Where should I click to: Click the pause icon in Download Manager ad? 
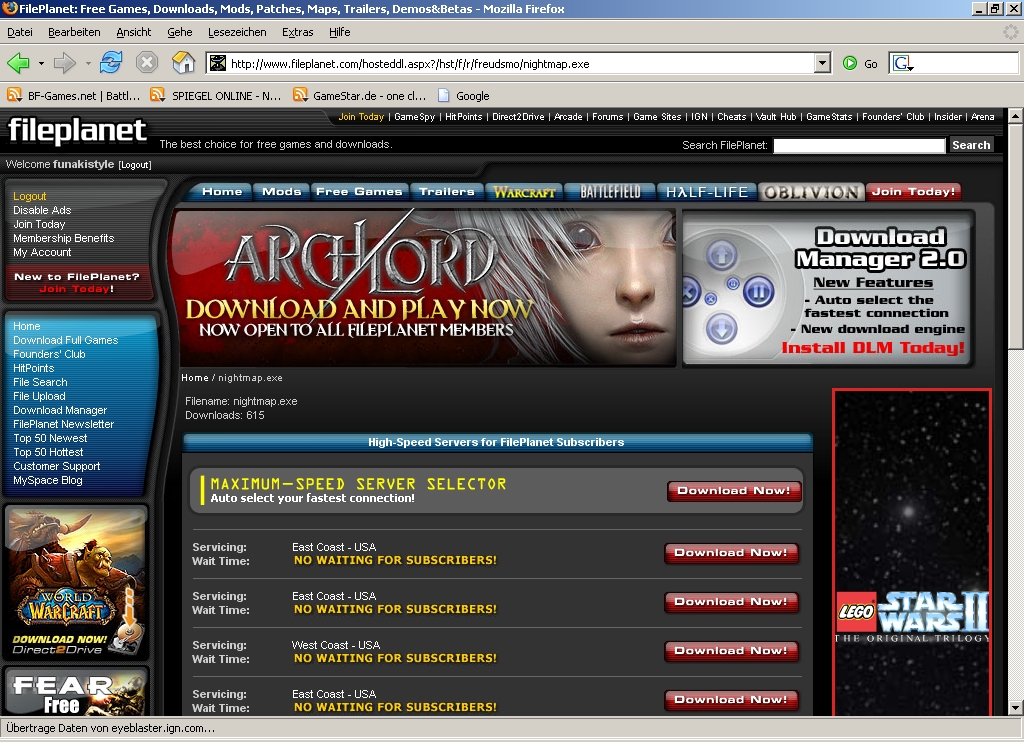758,292
